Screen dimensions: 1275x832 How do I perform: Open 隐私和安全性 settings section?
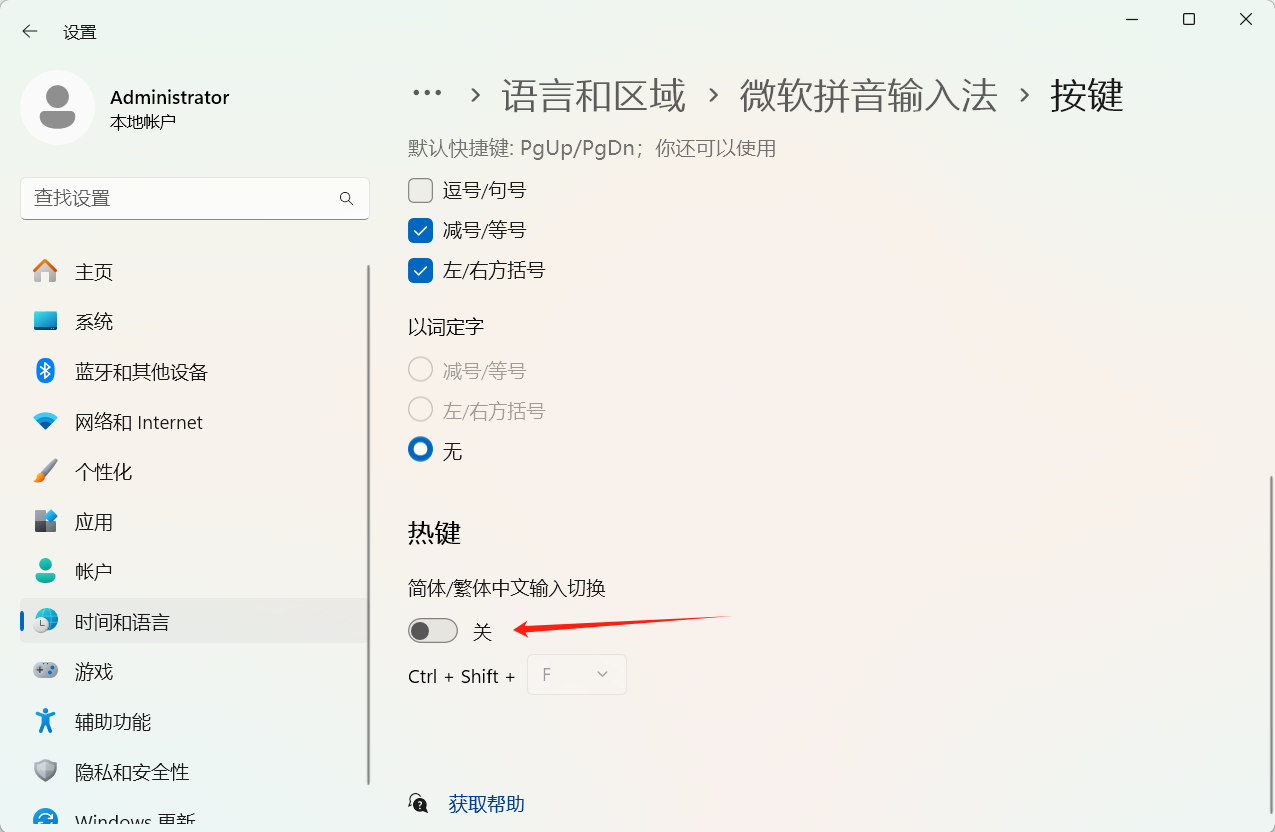click(x=194, y=772)
